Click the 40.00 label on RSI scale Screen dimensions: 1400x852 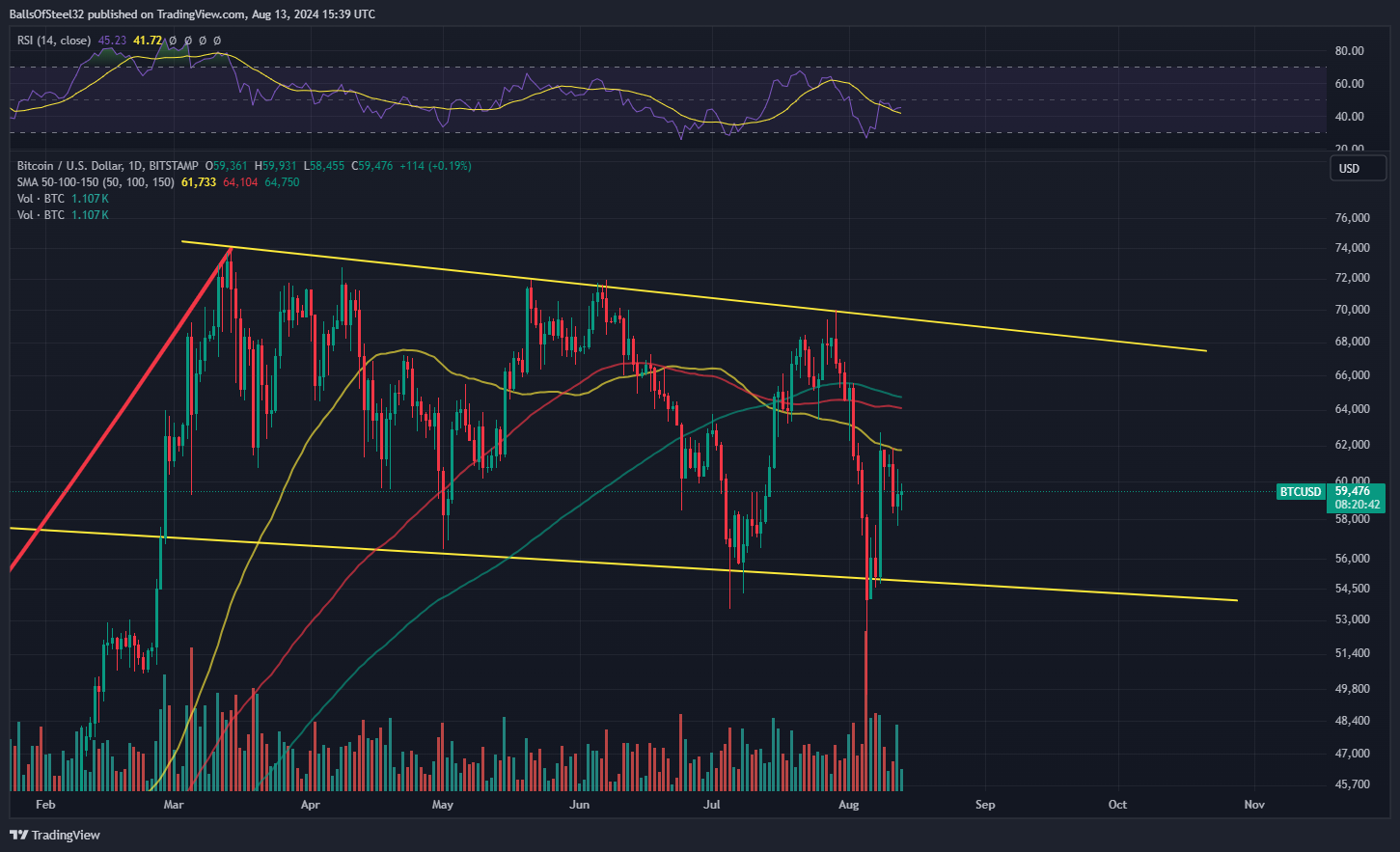1349,117
